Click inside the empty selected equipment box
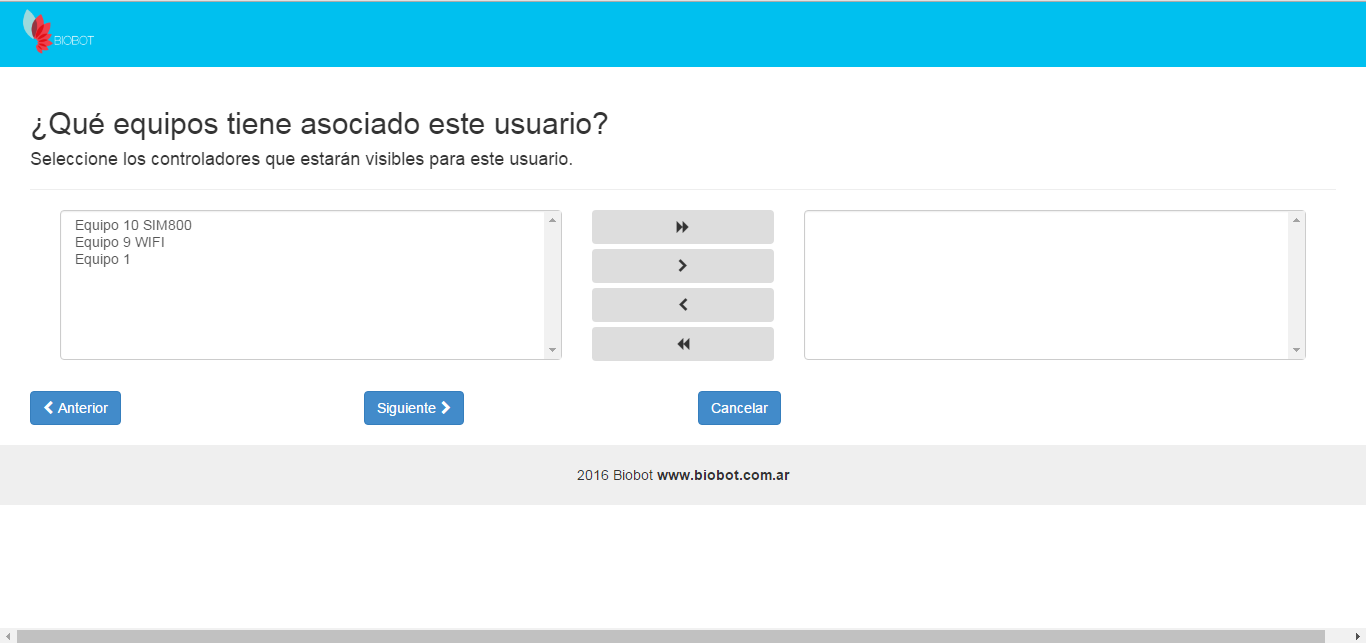1366x643 pixels. [x=1045, y=285]
